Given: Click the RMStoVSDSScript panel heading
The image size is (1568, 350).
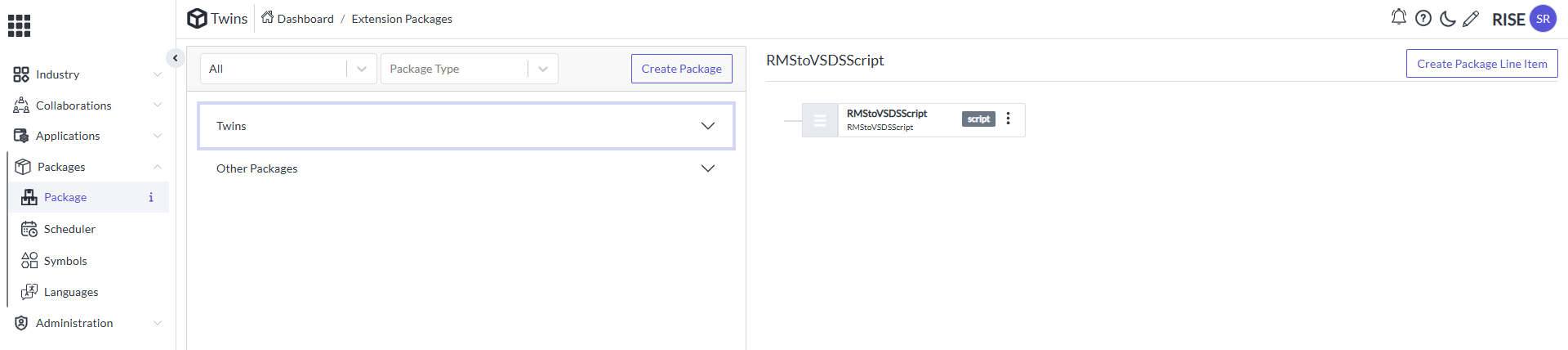Looking at the screenshot, I should click(825, 61).
